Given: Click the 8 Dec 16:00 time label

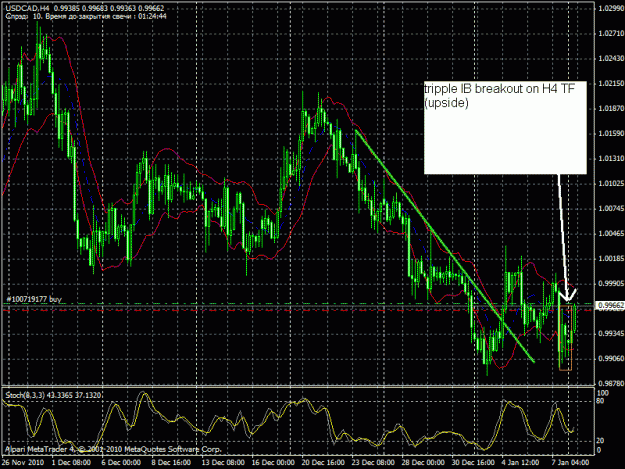Looking at the screenshot, I should tap(171, 463).
